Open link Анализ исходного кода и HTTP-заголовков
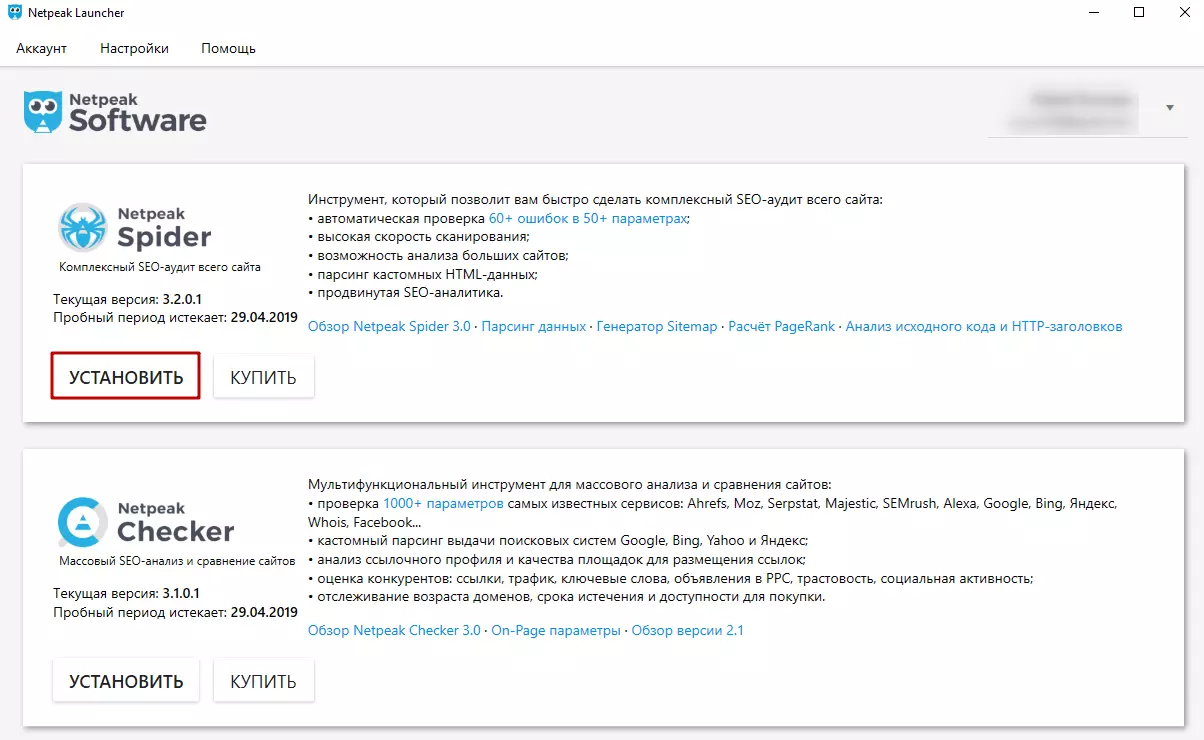Image resolution: width=1204 pixels, height=740 pixels. (x=984, y=326)
